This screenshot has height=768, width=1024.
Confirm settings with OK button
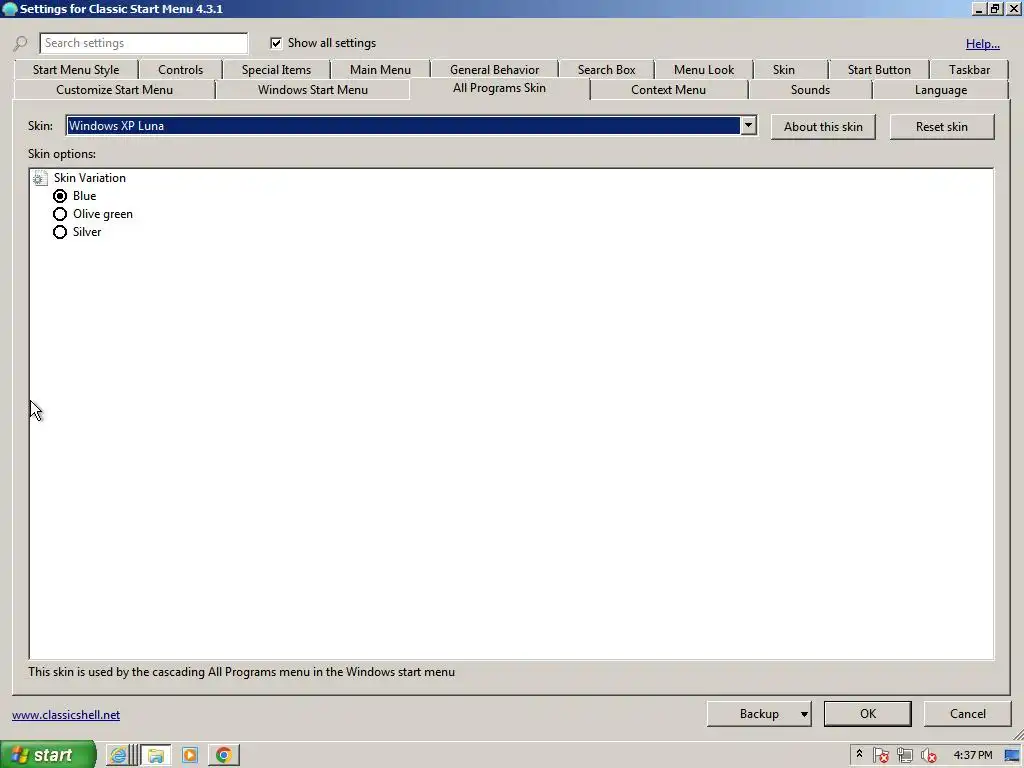(x=867, y=714)
